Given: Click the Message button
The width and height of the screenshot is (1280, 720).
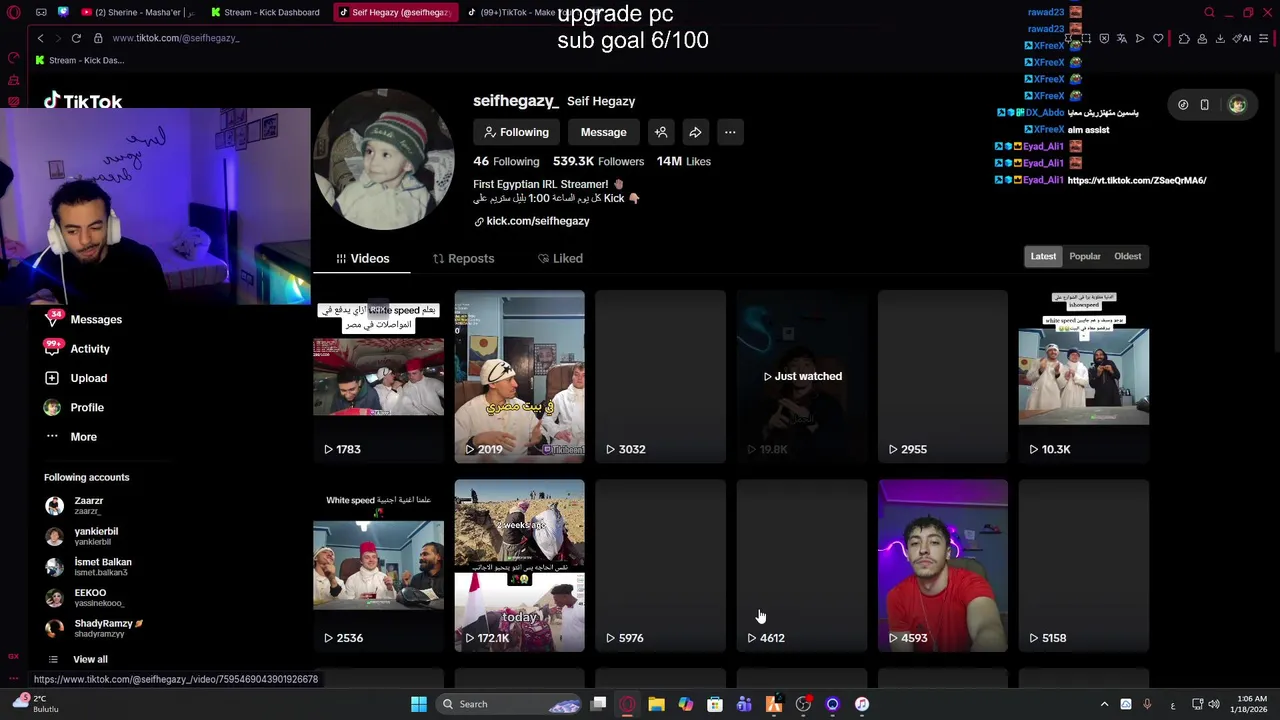Looking at the screenshot, I should 604,132.
